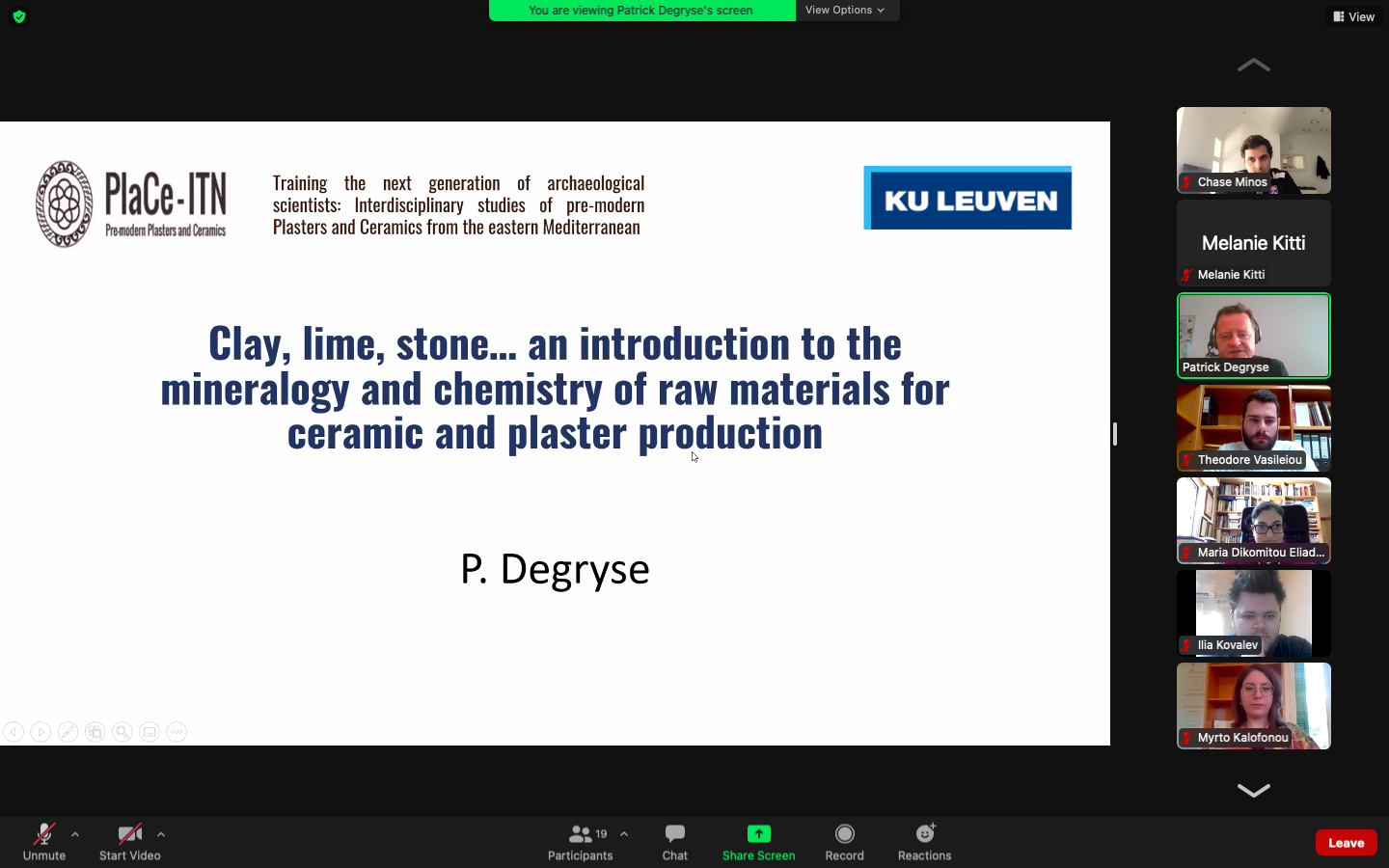The image size is (1389, 868).
Task: Open the View Options dropdown
Action: tap(846, 10)
